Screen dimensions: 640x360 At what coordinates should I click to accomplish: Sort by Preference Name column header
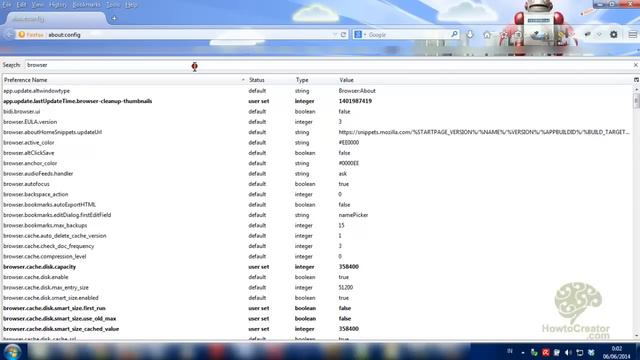(124, 80)
